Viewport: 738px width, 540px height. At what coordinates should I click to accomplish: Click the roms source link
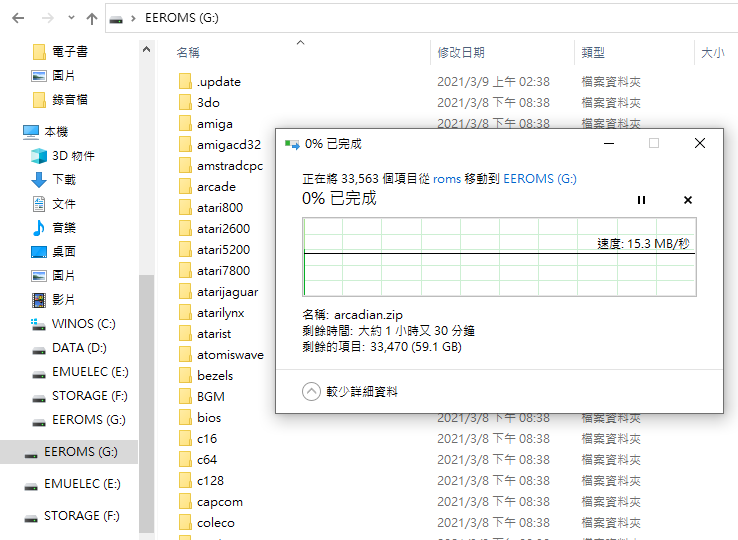tap(446, 179)
